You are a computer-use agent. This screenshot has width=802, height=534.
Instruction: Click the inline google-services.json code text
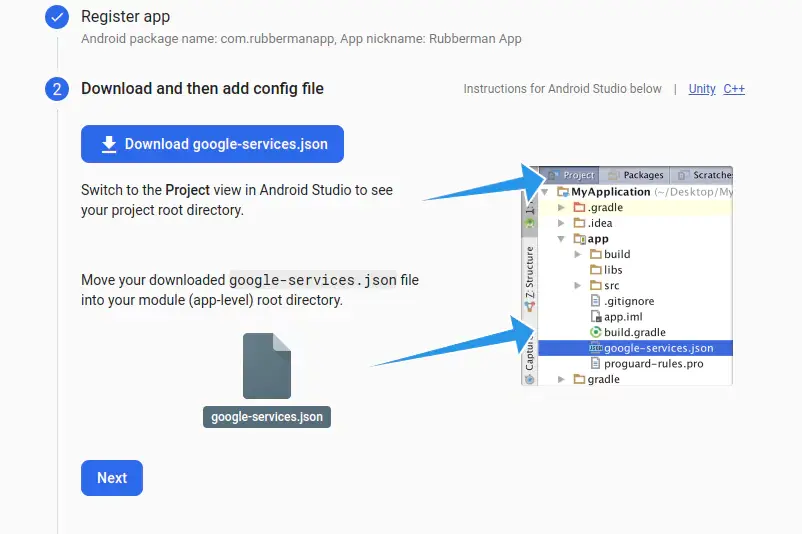[313, 280]
